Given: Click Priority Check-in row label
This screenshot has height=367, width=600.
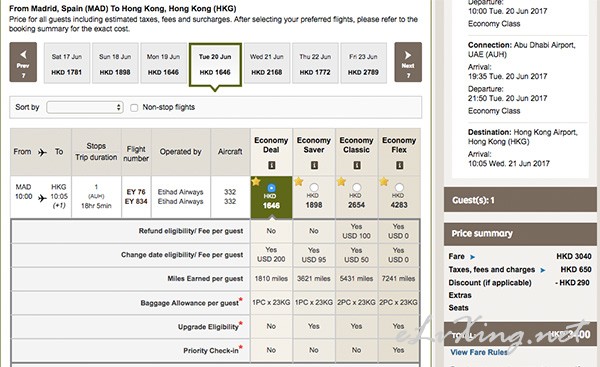Looking at the screenshot, I should 211,351.
